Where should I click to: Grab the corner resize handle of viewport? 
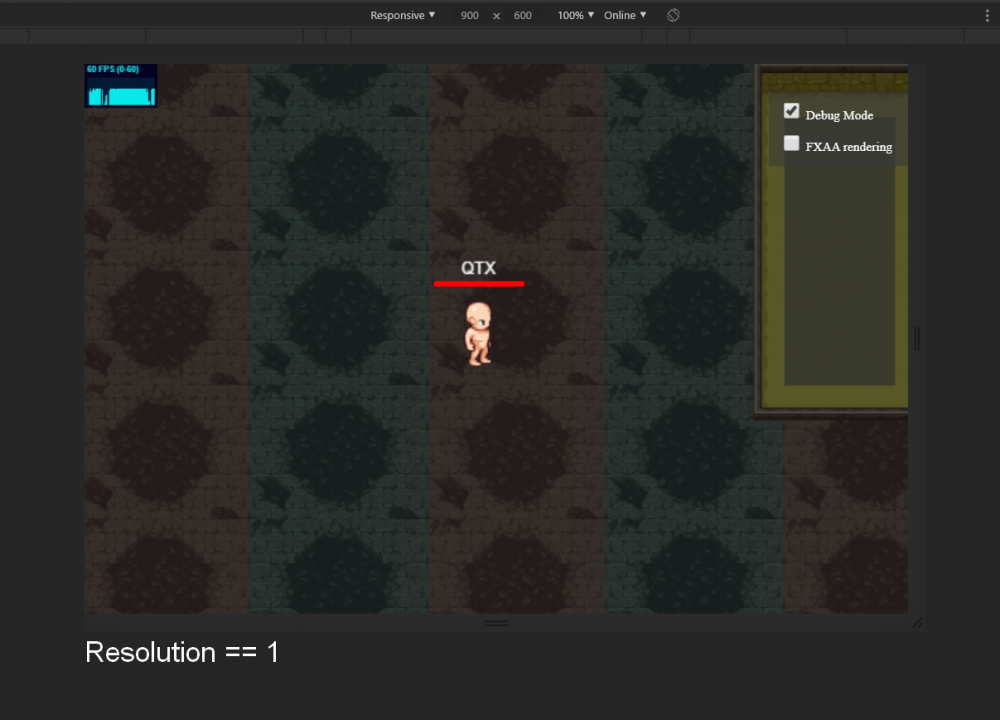[916, 623]
